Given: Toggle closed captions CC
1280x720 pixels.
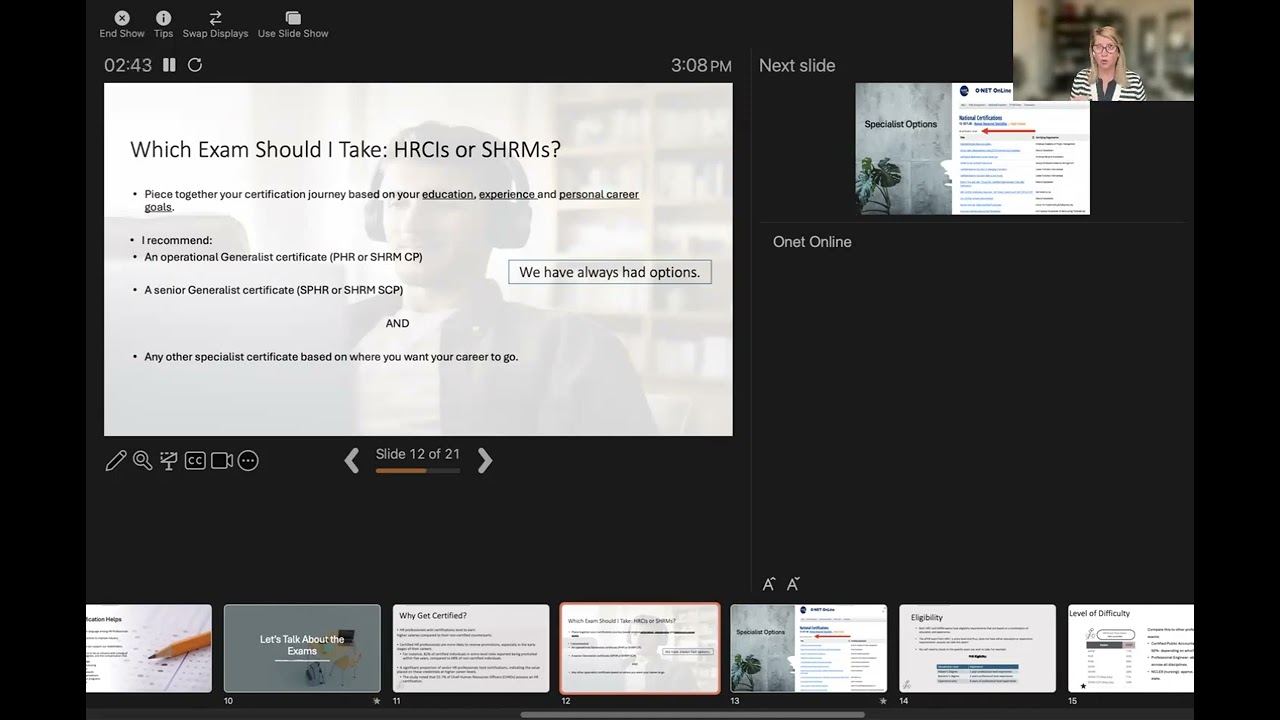Looking at the screenshot, I should click(x=195, y=460).
